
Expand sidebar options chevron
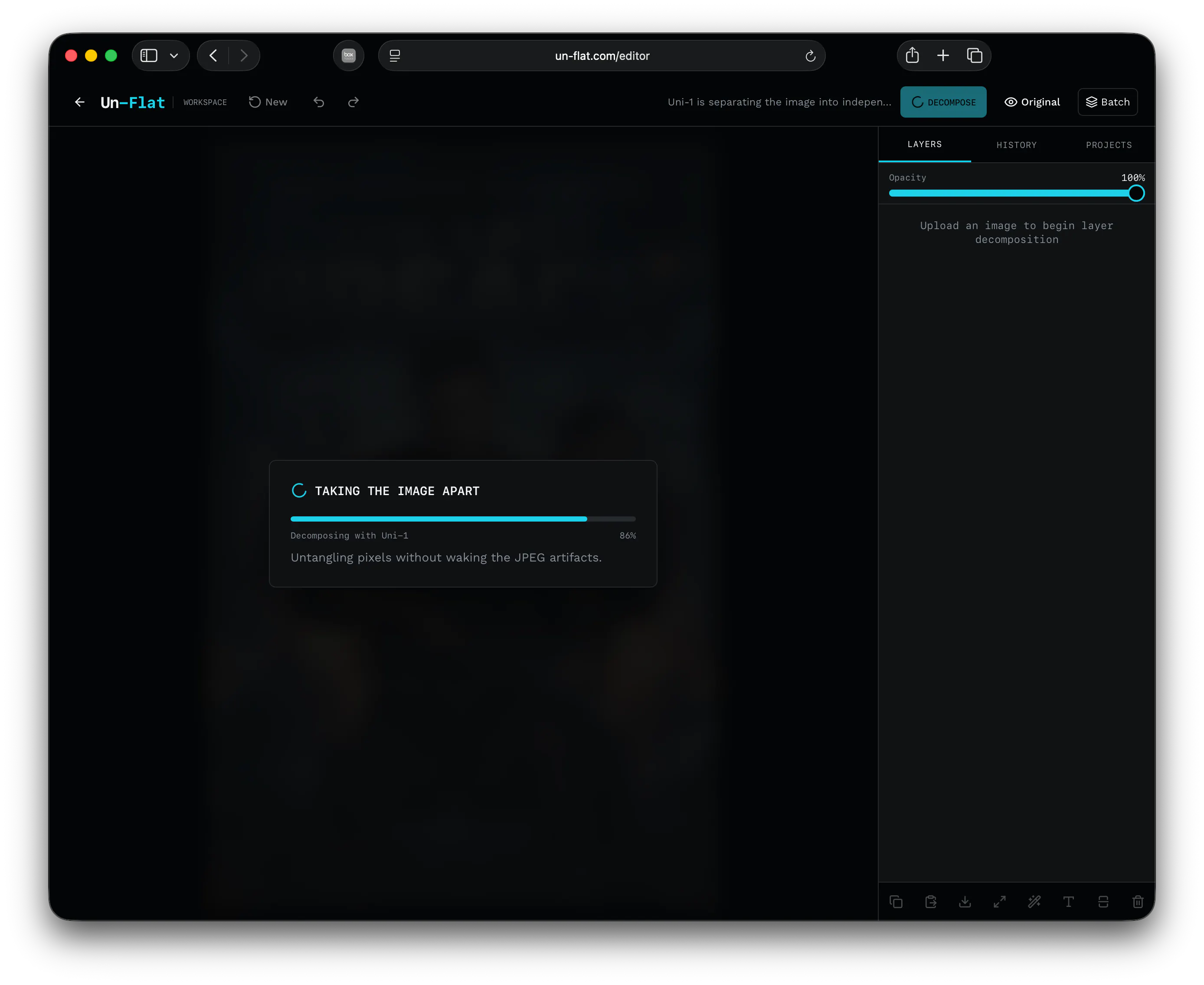pyautogui.click(x=174, y=56)
